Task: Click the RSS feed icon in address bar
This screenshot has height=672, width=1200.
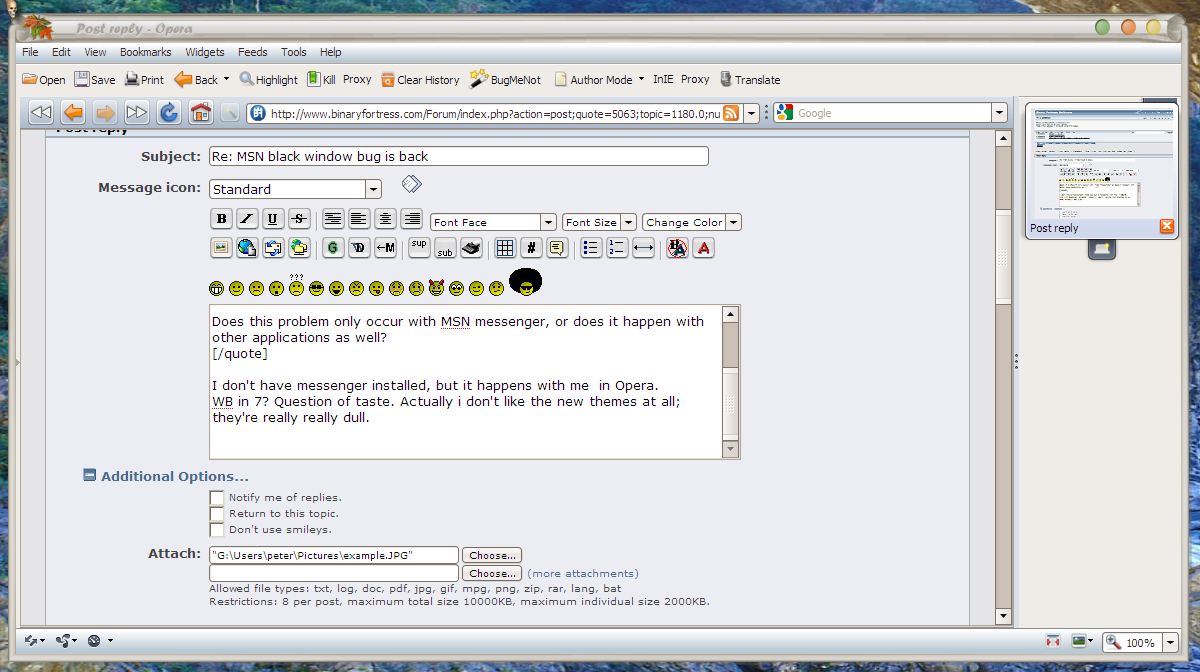Action: click(x=732, y=113)
